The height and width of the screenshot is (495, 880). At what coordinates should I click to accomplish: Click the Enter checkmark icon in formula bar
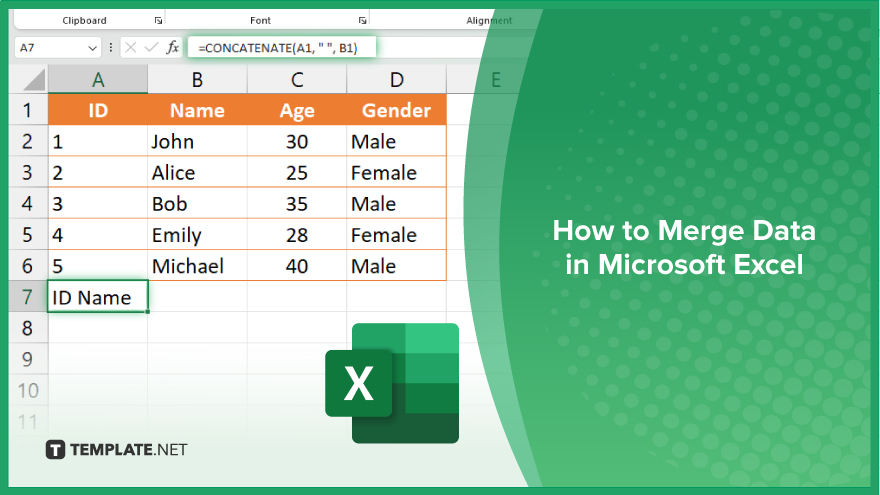point(151,48)
